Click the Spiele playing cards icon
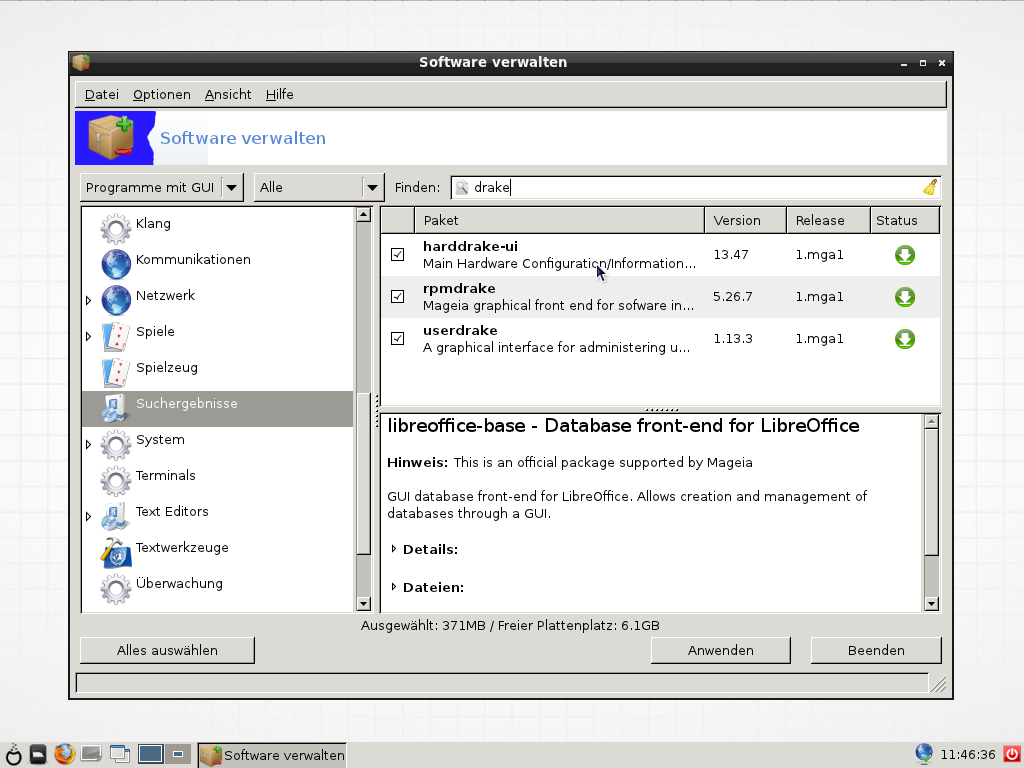 pos(116,336)
